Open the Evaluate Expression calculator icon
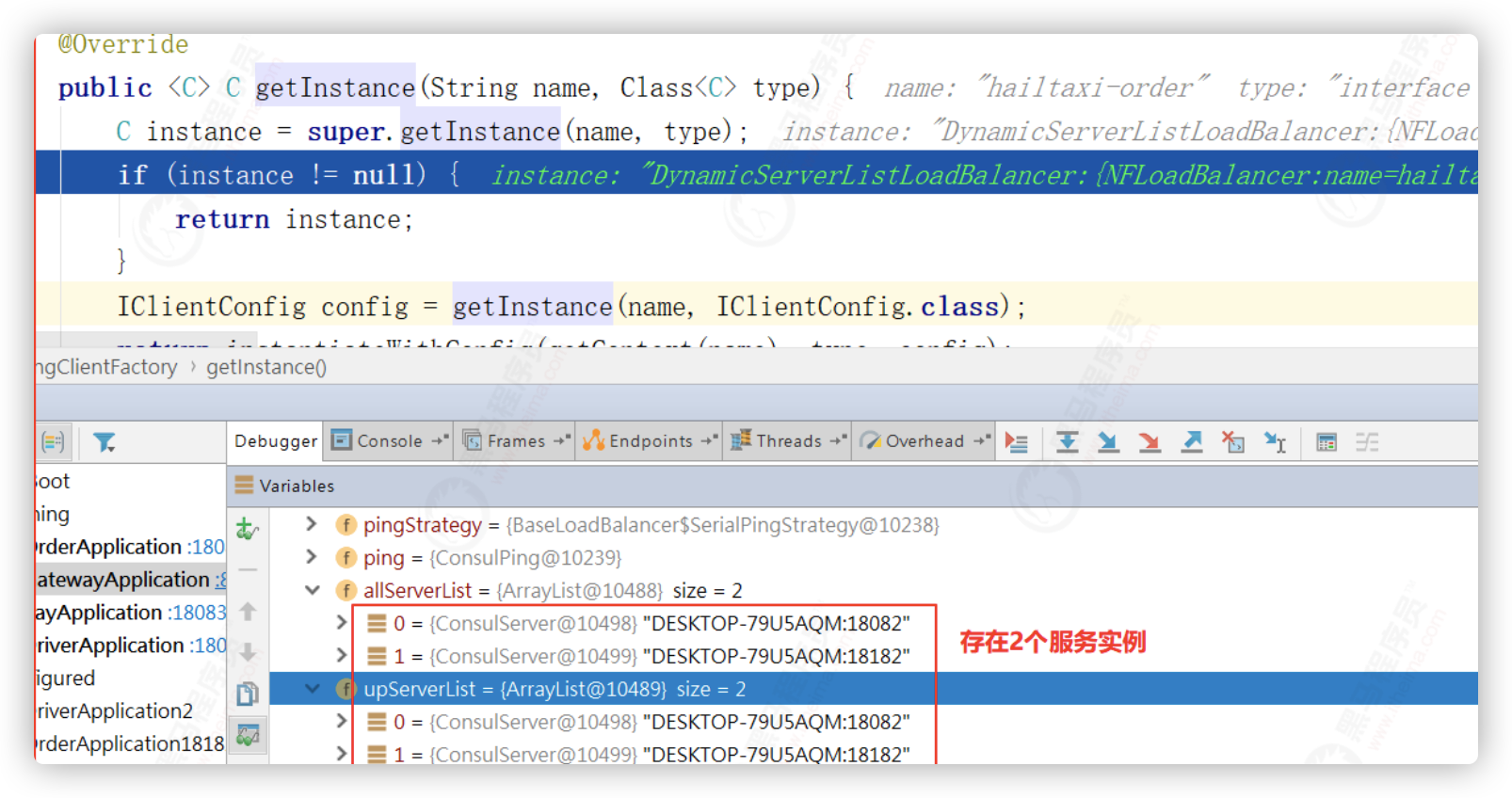The width and height of the screenshot is (1512, 798). [1327, 441]
